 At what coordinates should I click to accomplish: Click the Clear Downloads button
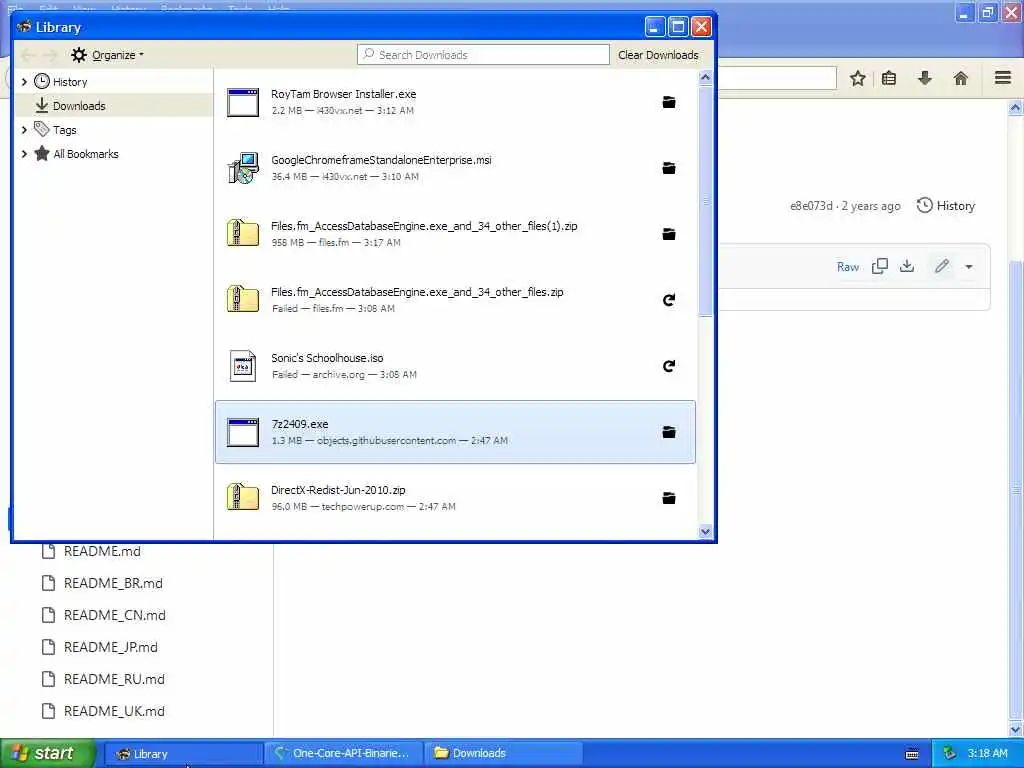tap(658, 55)
